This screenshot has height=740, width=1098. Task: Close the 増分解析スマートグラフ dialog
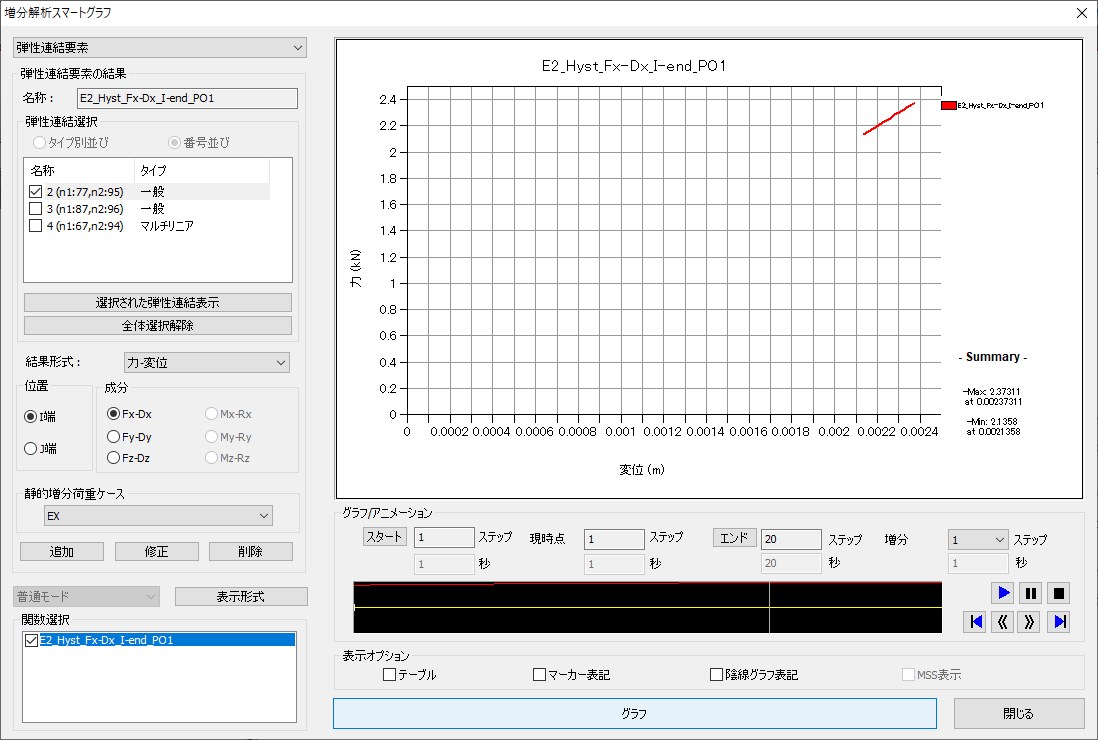pyautogui.click(x=1081, y=13)
